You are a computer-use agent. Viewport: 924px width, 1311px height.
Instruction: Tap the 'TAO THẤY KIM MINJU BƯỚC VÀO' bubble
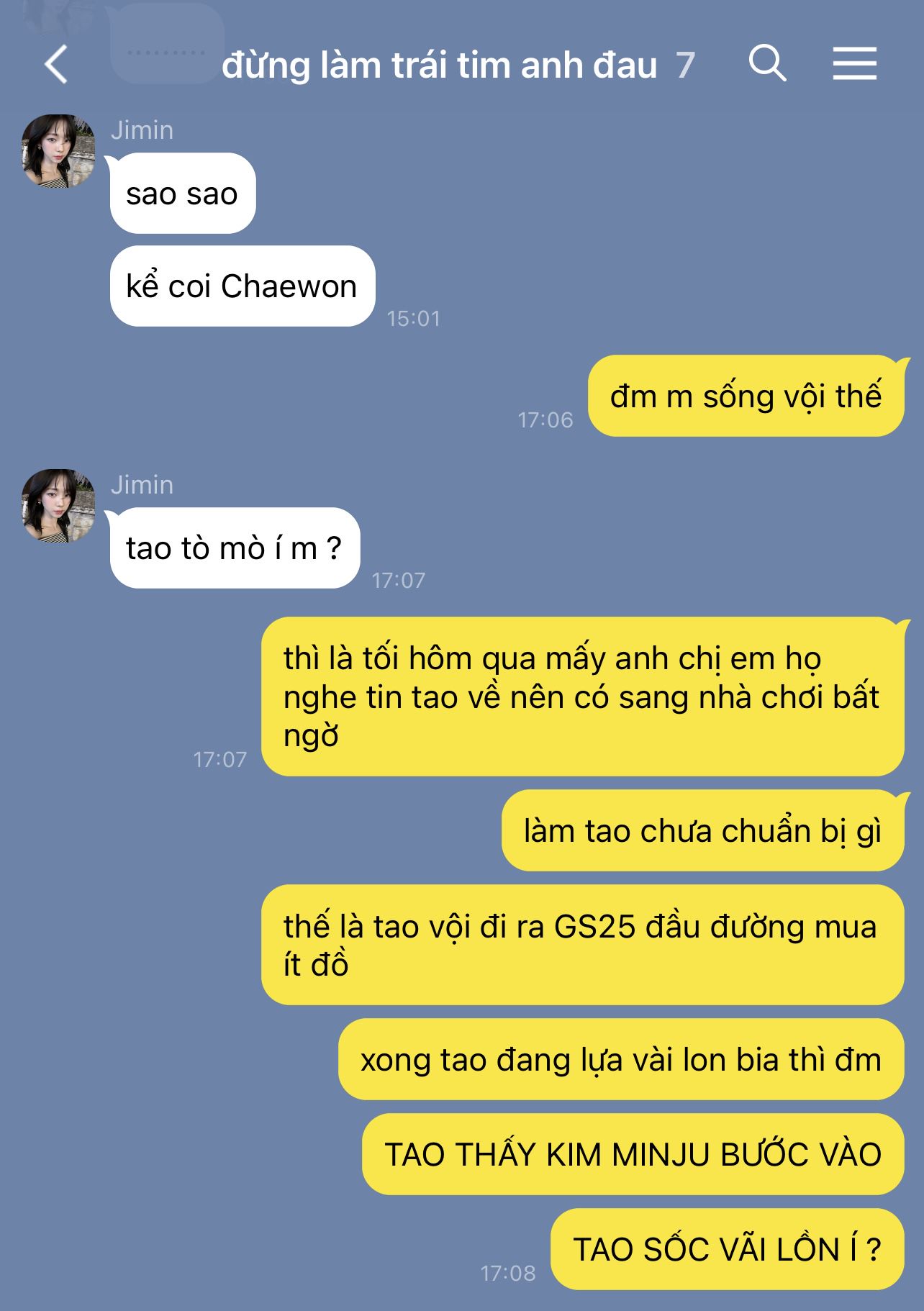[x=633, y=1154]
